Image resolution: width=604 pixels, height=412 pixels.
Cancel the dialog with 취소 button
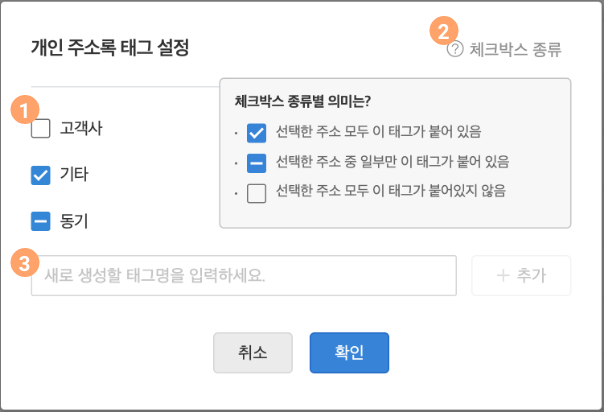[x=253, y=353]
